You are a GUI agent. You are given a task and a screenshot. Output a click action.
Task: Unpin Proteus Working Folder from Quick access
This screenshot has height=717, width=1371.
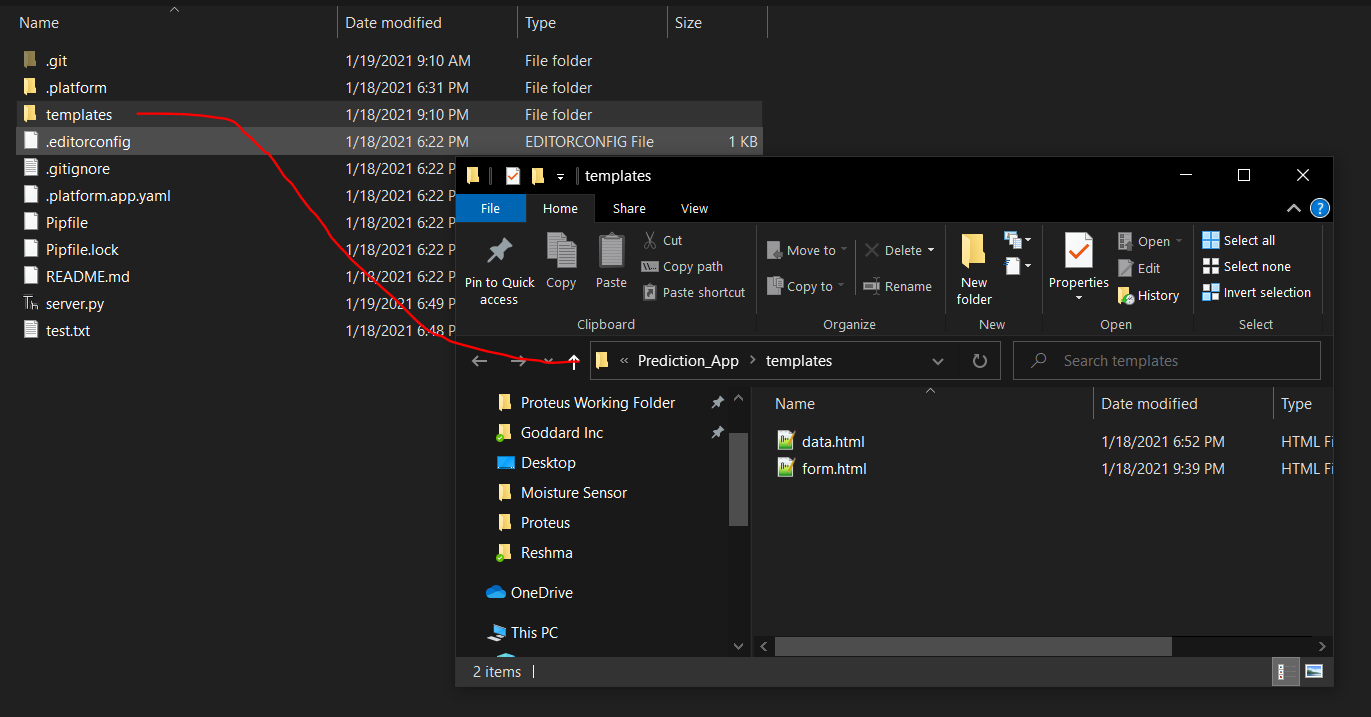[717, 403]
